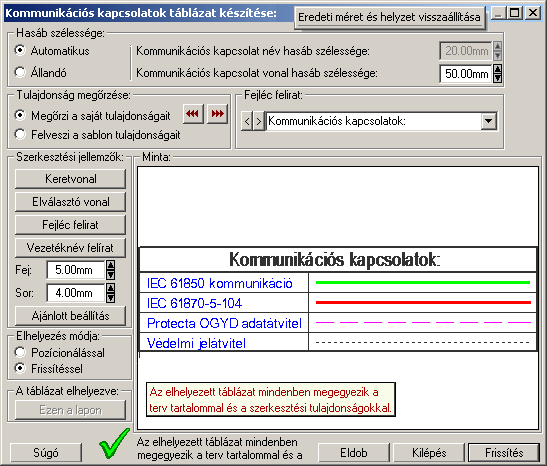Click the Vezetéknév felirat button
Viewport: 547px width, 466px height.
tap(70, 248)
